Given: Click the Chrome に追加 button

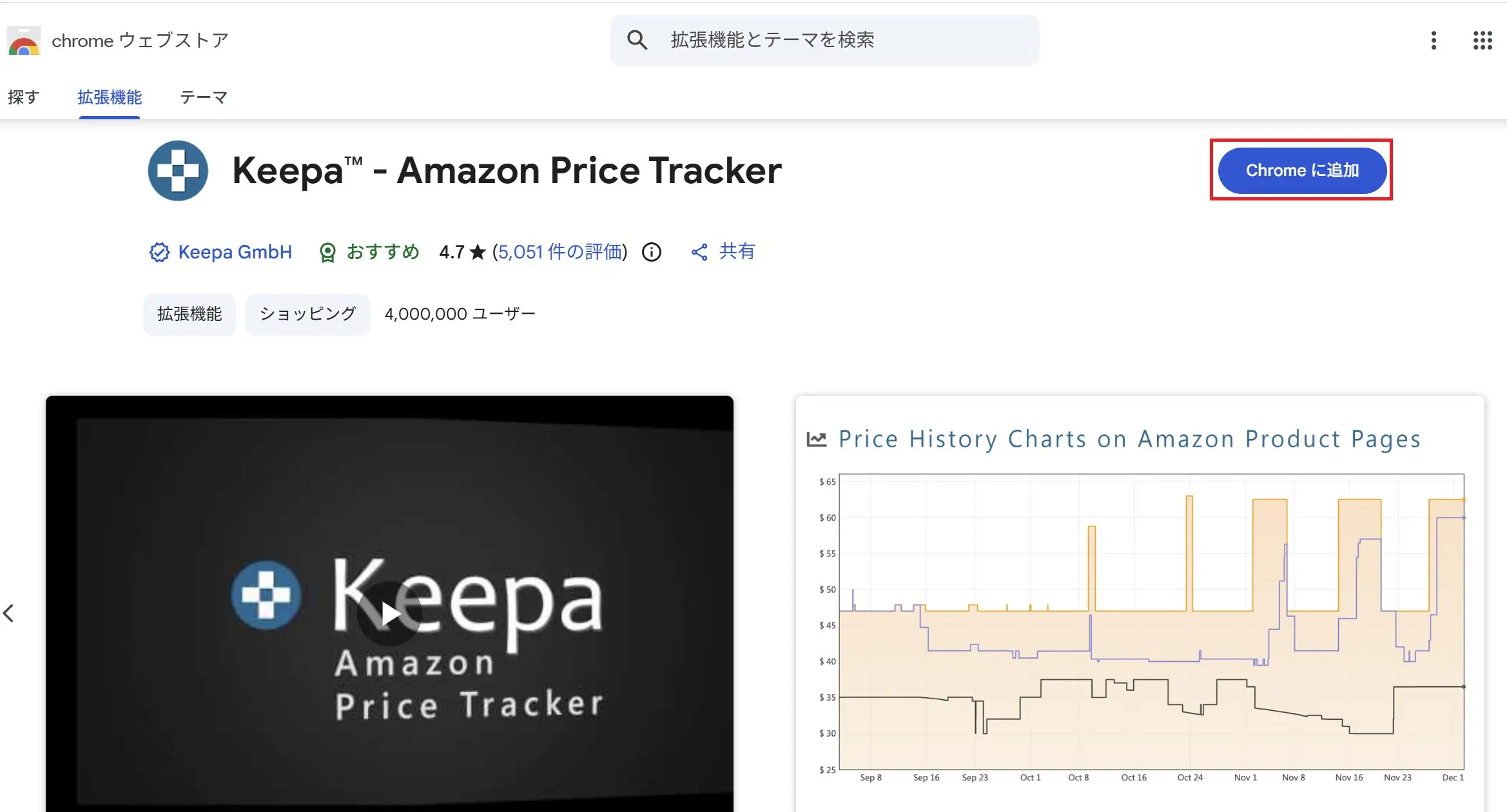Looking at the screenshot, I should (1301, 170).
